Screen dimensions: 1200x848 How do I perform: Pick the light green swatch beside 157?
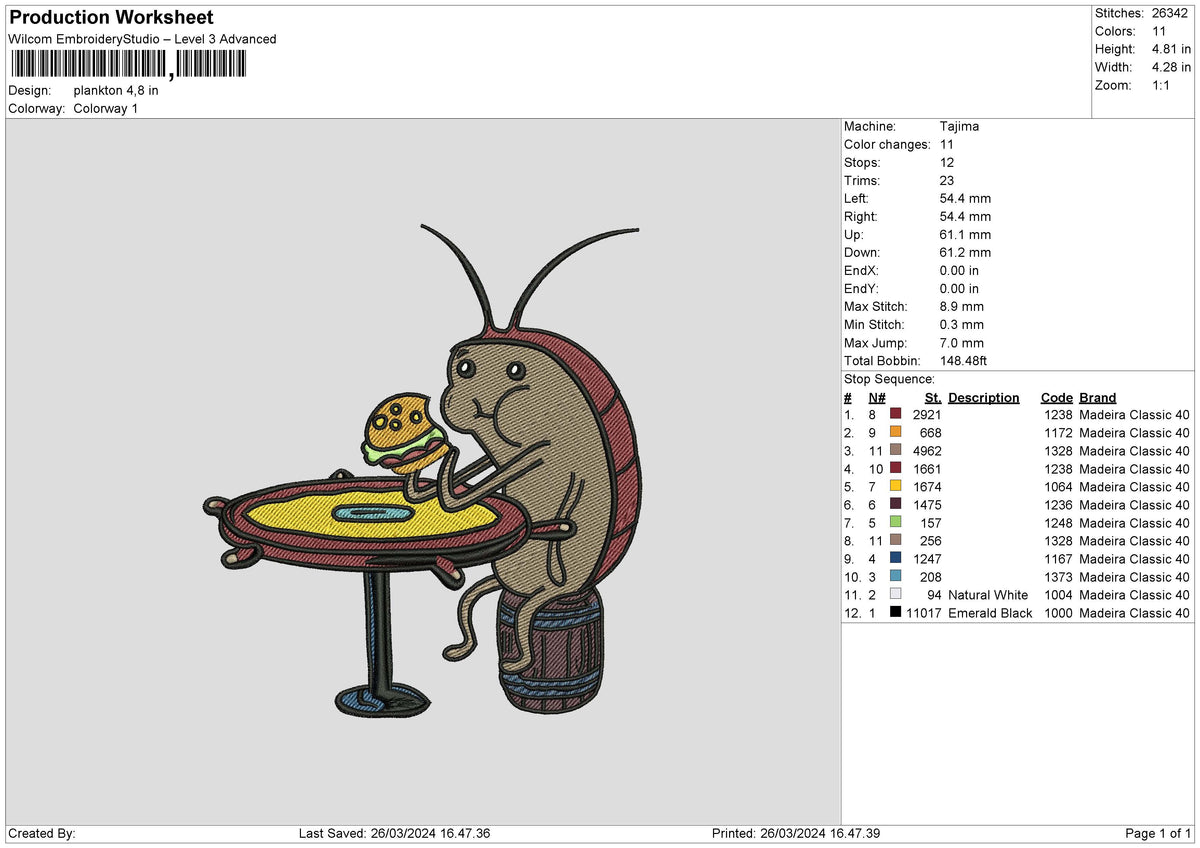[896, 522]
